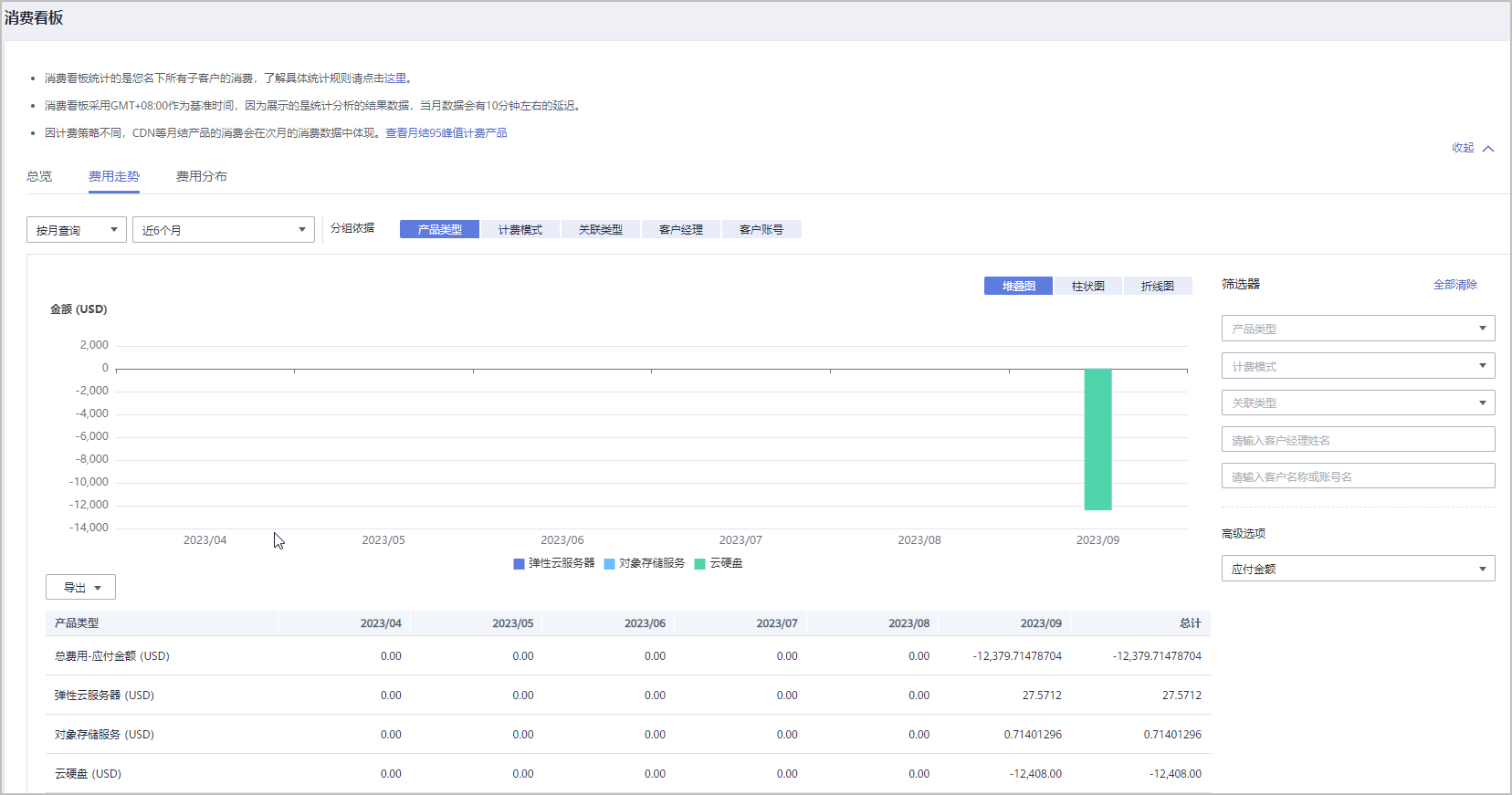Open the 按月查询 dropdown

[x=77, y=230]
